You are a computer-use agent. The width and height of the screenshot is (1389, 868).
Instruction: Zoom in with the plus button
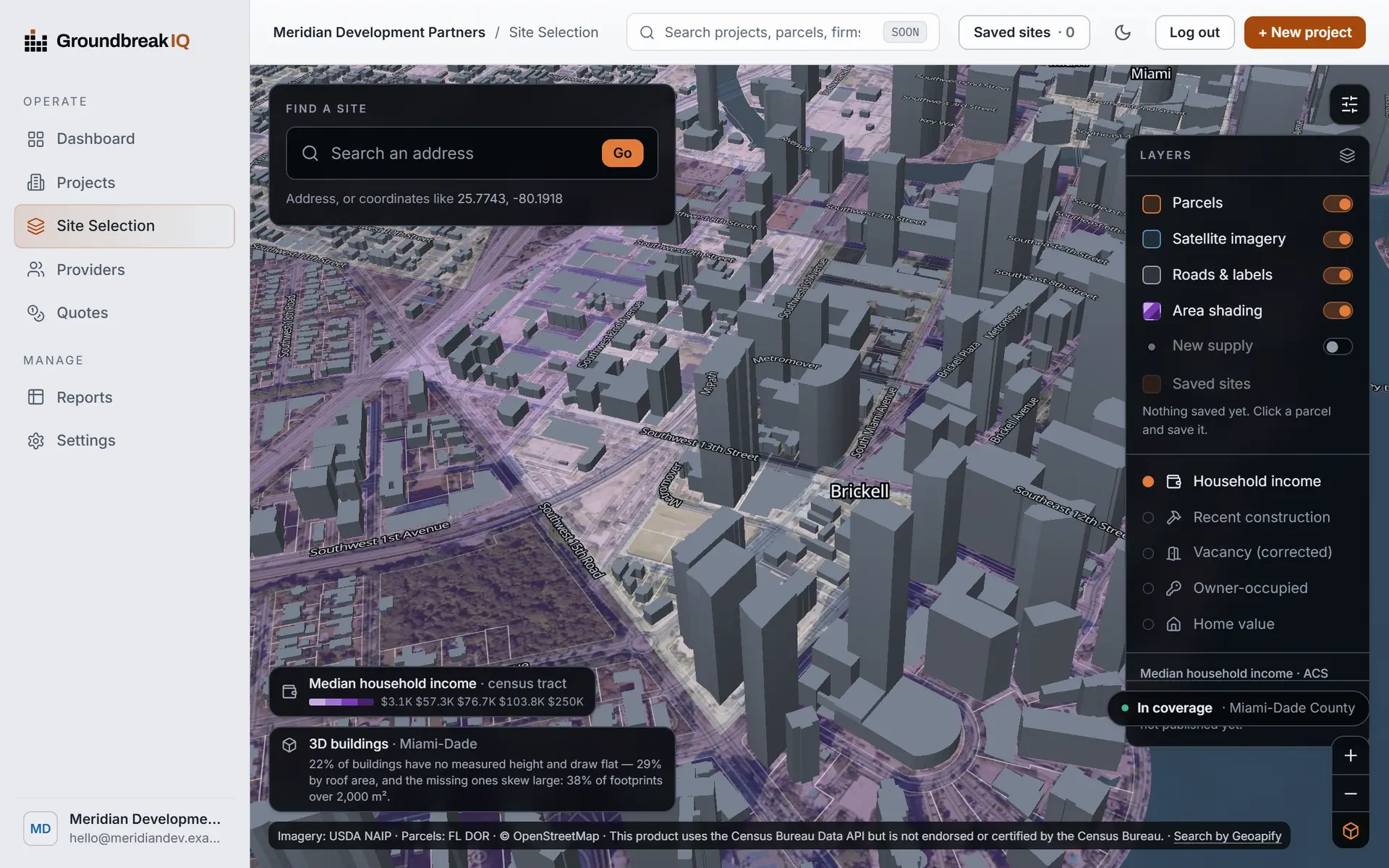tap(1350, 756)
